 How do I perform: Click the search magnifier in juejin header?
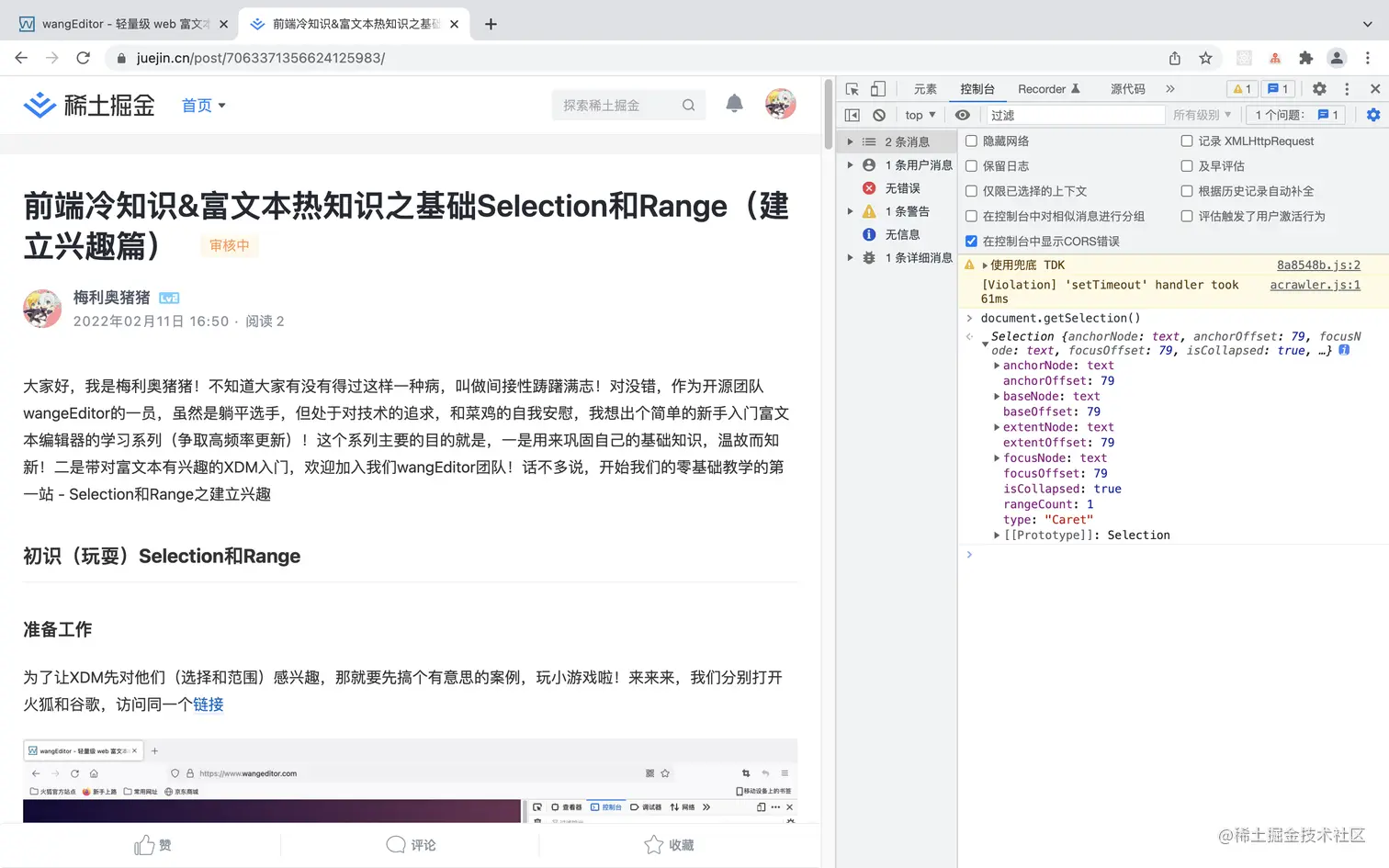click(688, 105)
